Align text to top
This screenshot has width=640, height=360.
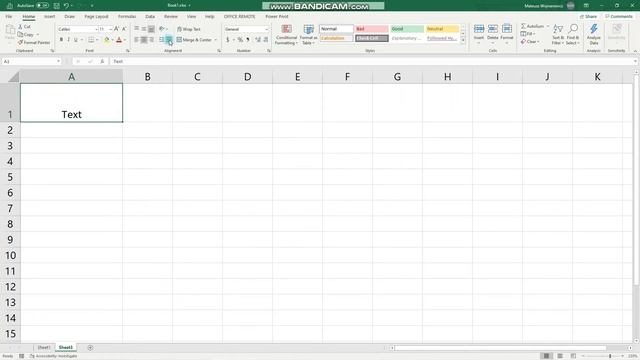136,29
